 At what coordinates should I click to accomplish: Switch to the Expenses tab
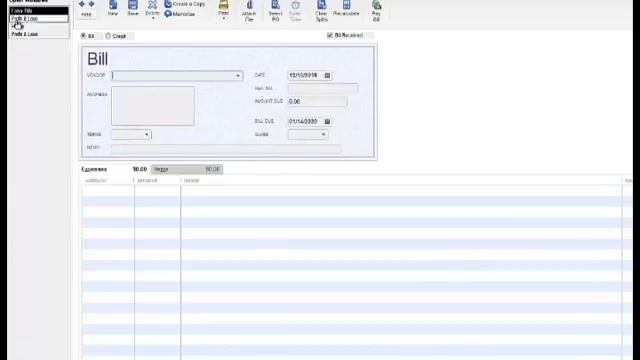[x=115, y=169]
